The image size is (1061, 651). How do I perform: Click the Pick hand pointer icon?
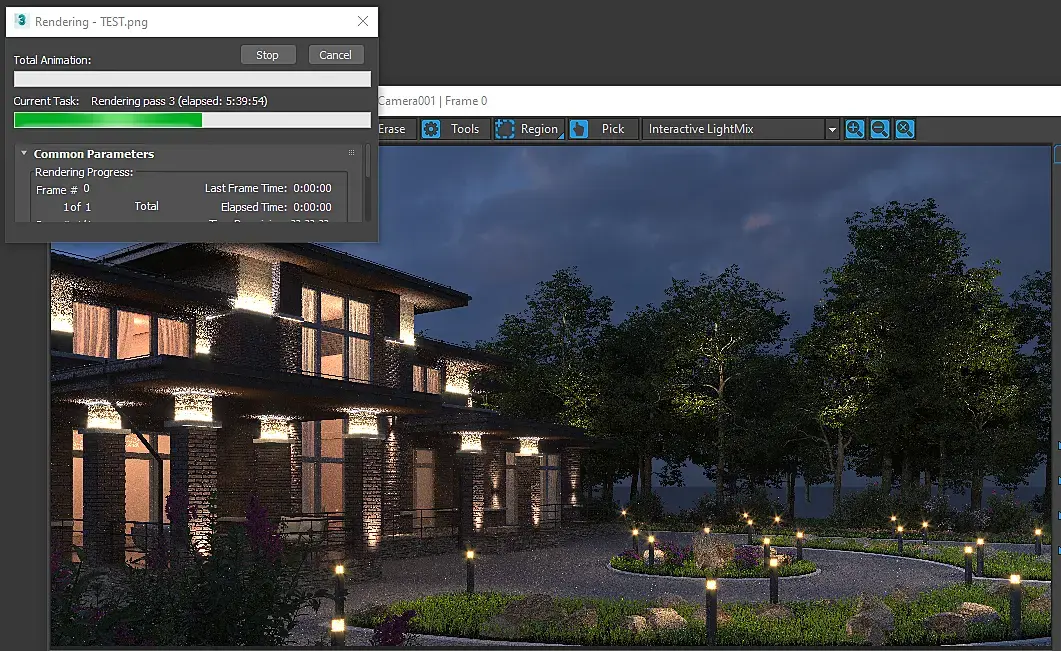[x=579, y=129]
